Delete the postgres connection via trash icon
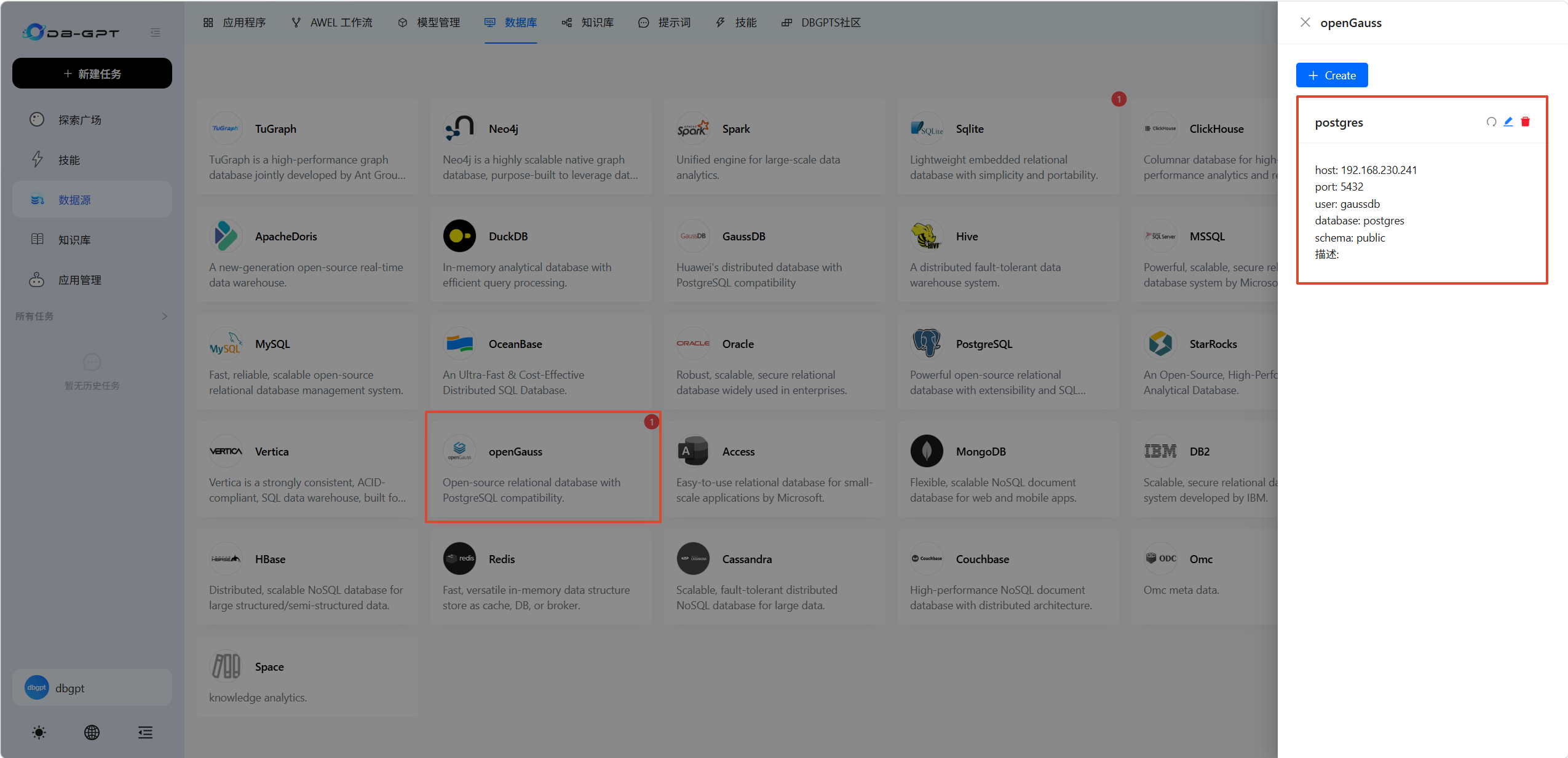 click(x=1526, y=122)
